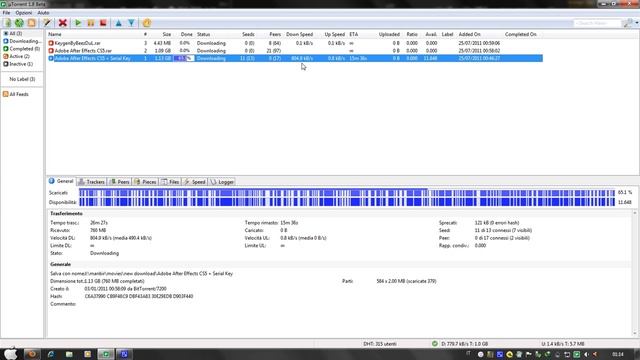640x360 pixels.
Task: Sort torrents by the Status column header
Action: 203,35
